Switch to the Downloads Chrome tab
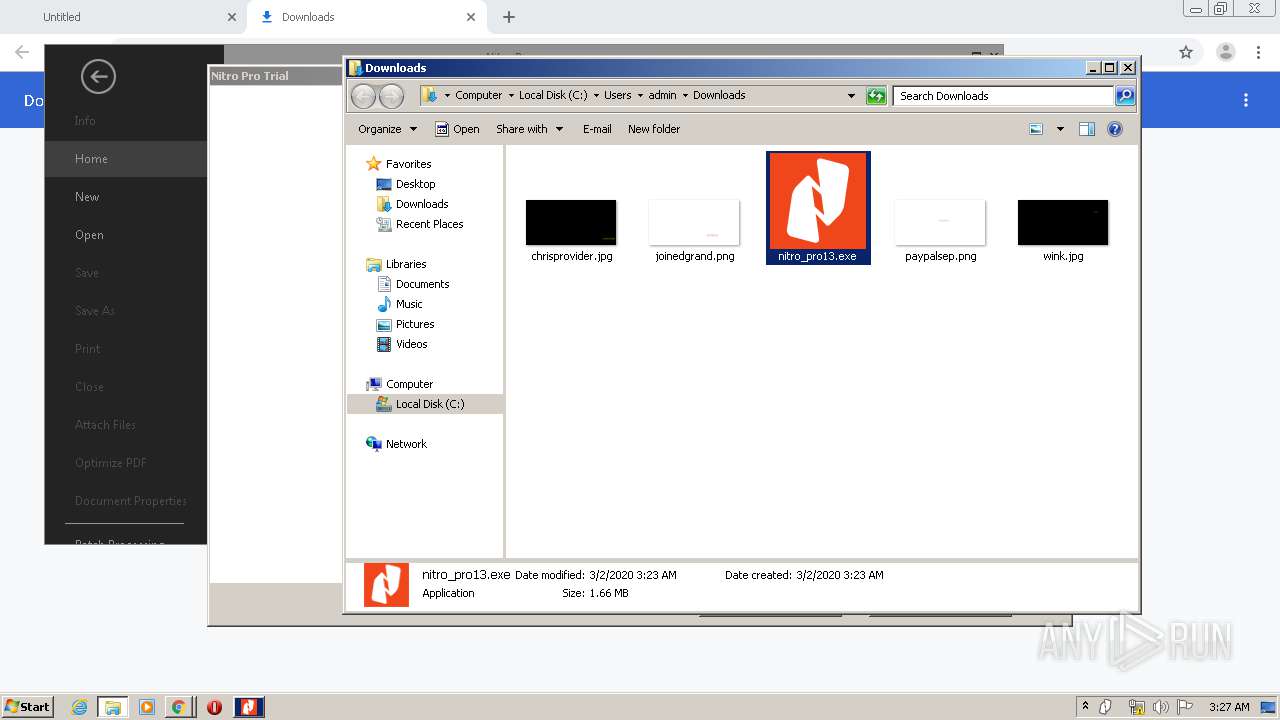The height and width of the screenshot is (720, 1280). 366,17
